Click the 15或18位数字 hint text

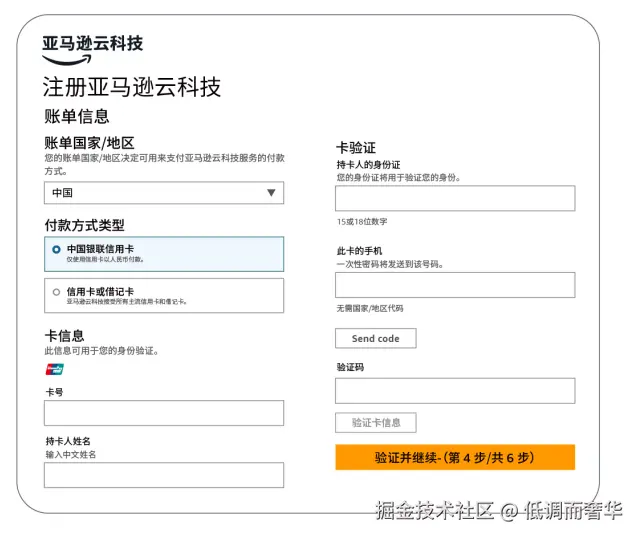pos(362,222)
